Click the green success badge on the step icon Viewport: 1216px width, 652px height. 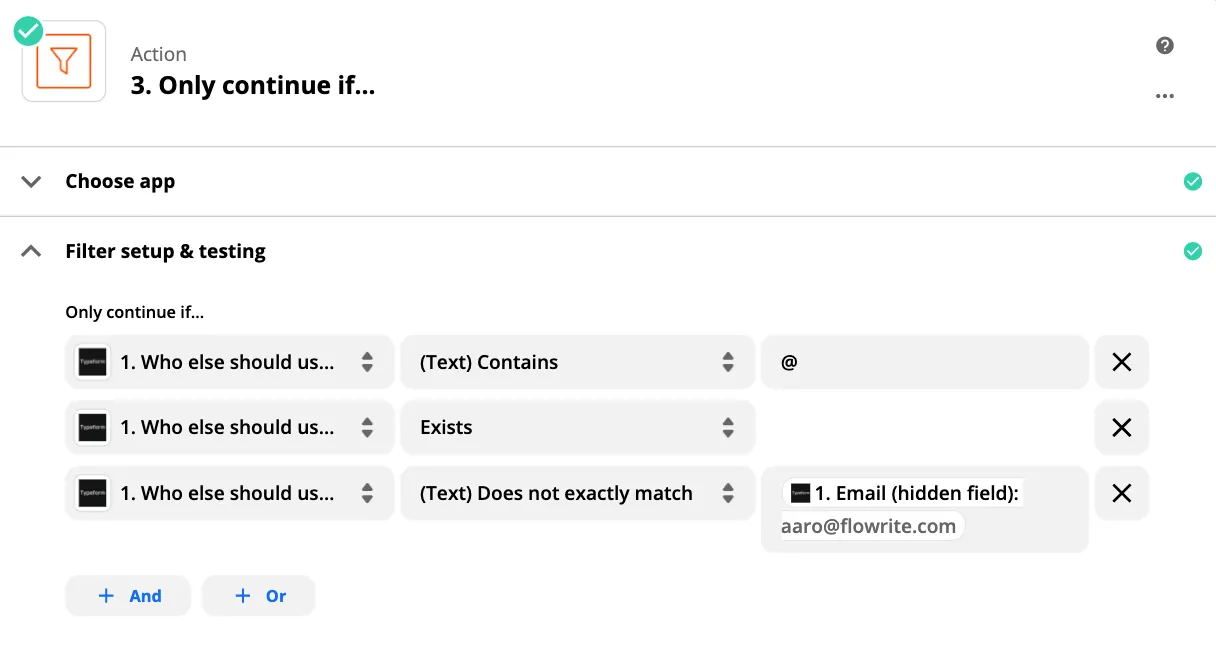27,30
